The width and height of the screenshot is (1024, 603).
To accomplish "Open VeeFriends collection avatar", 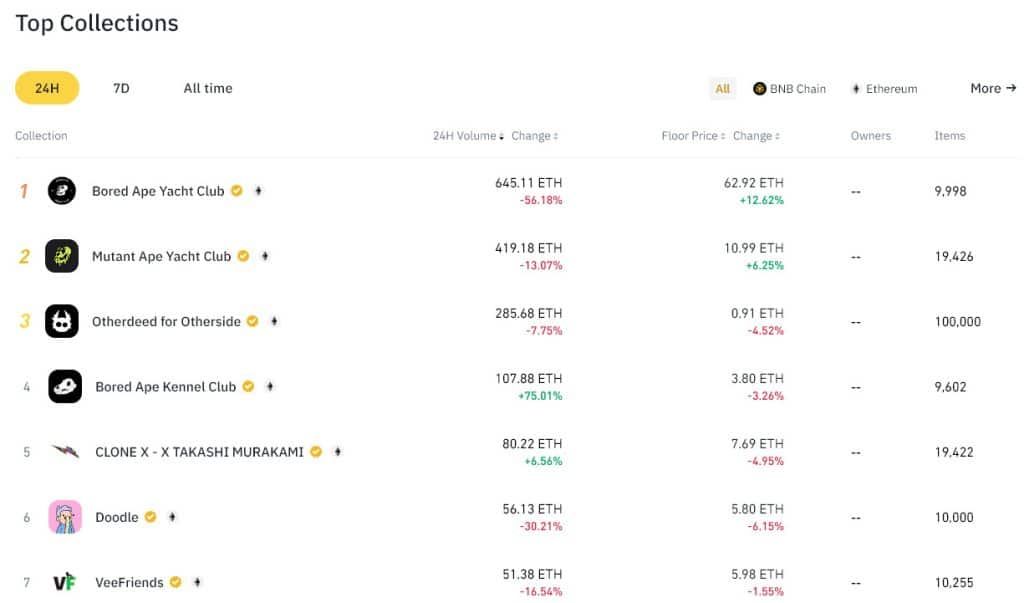I will (65, 581).
